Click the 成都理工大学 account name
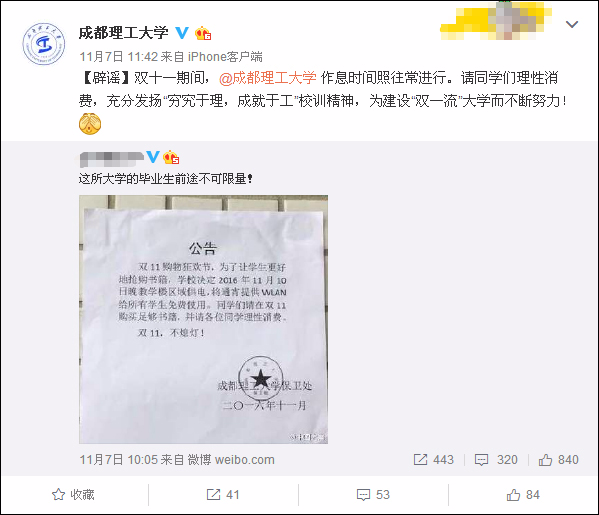 click(123, 33)
